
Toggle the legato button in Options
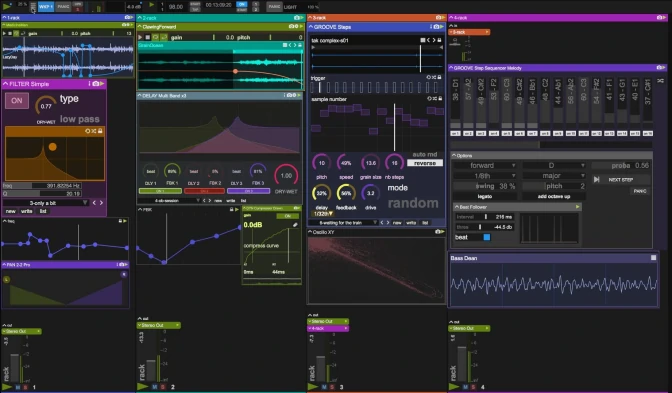pos(485,196)
